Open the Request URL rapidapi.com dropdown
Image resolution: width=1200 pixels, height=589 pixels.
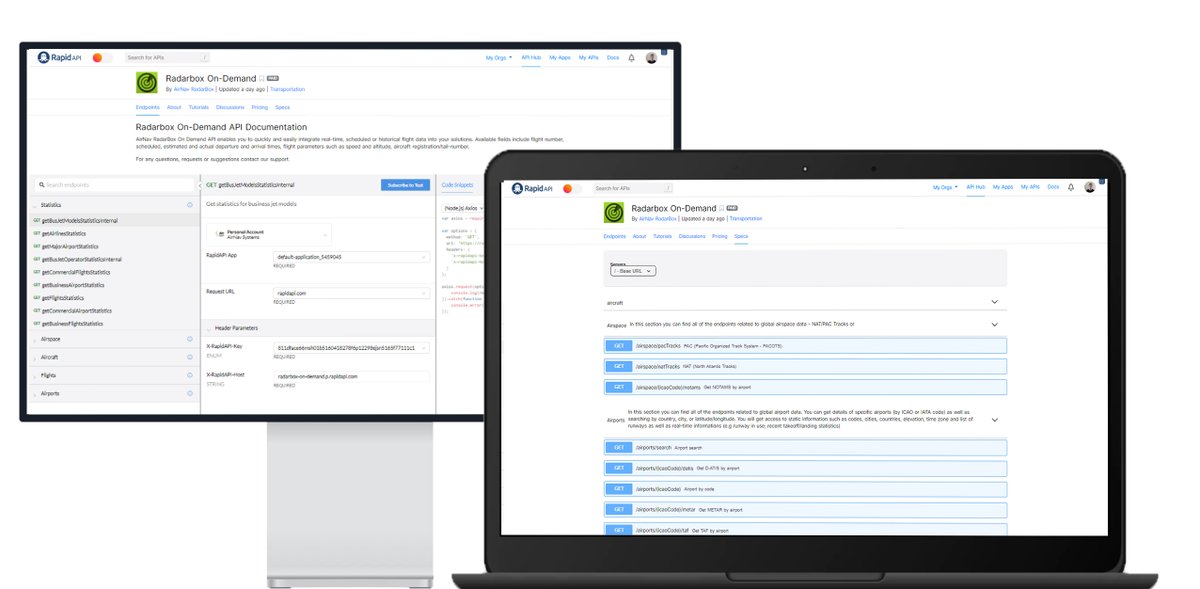[351, 293]
